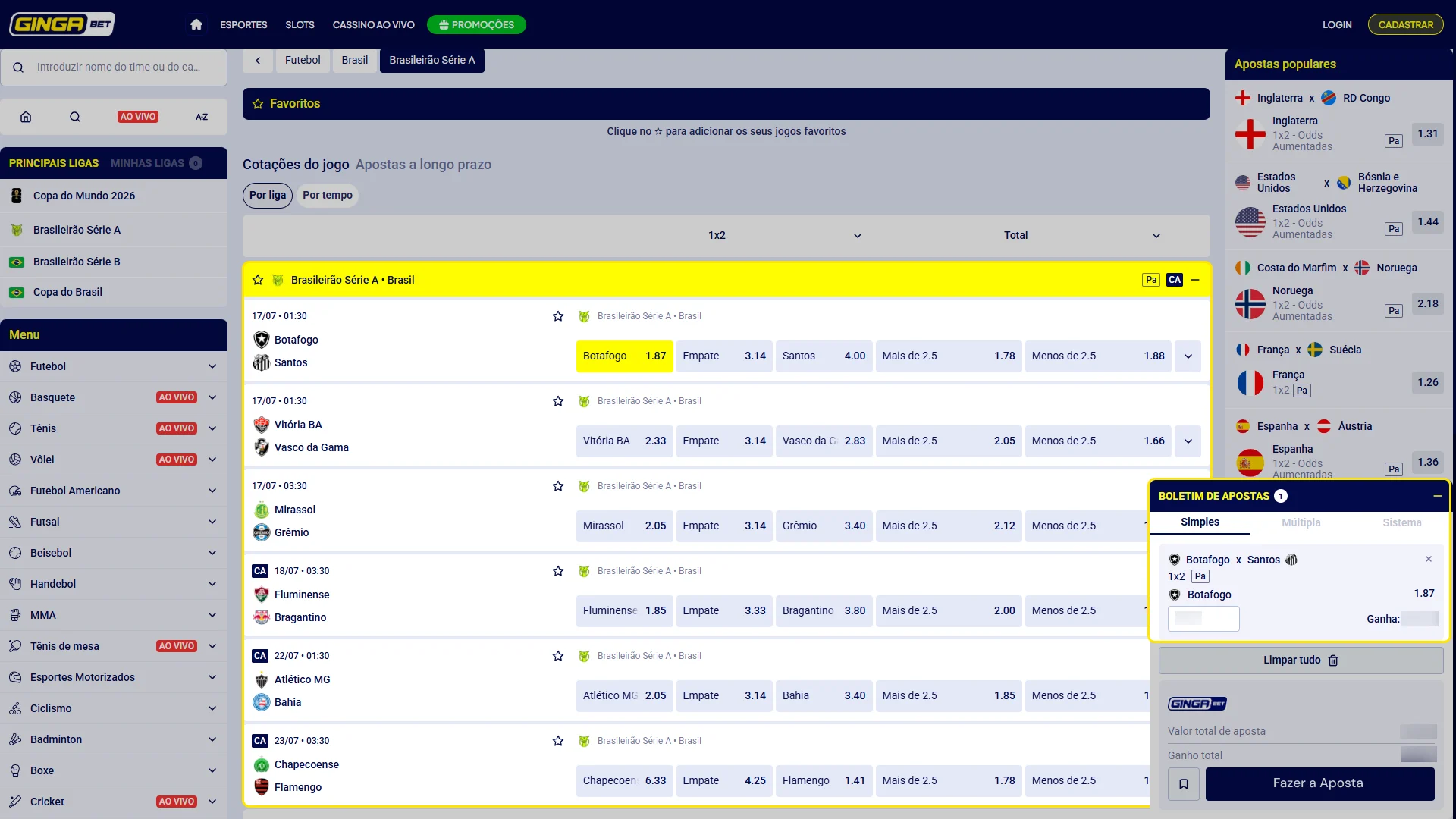Click the Boxe sport icon
1456x819 pixels.
coord(15,770)
